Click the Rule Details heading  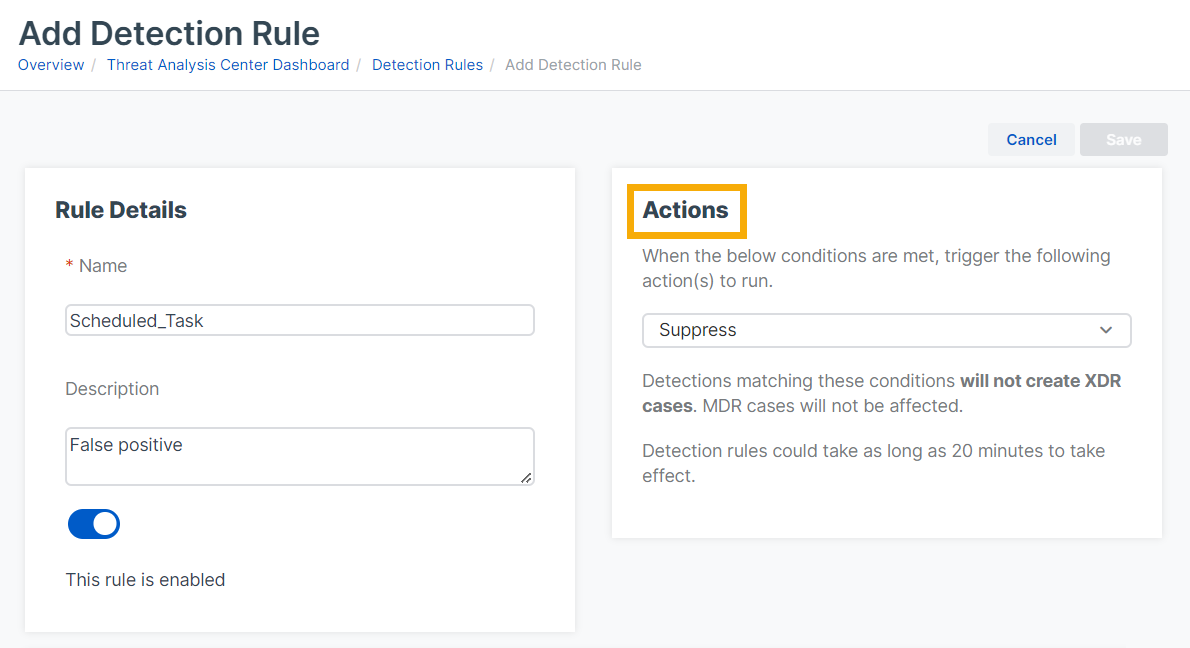click(x=121, y=211)
